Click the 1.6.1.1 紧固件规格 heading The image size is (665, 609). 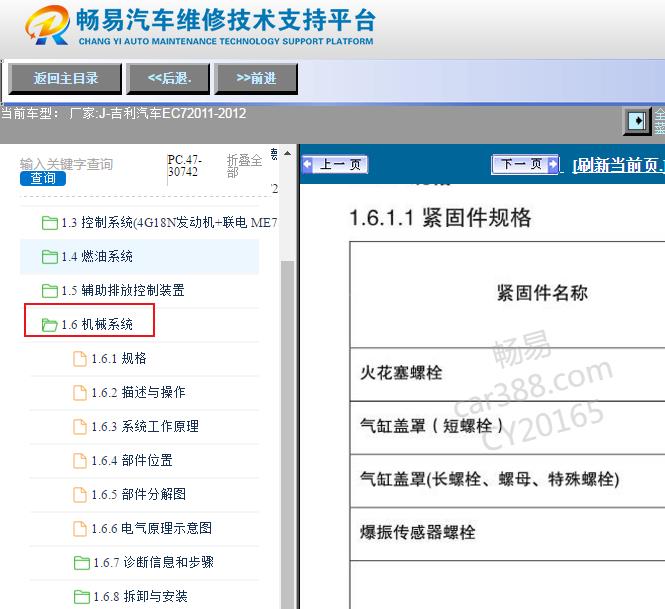[x=440, y=218]
